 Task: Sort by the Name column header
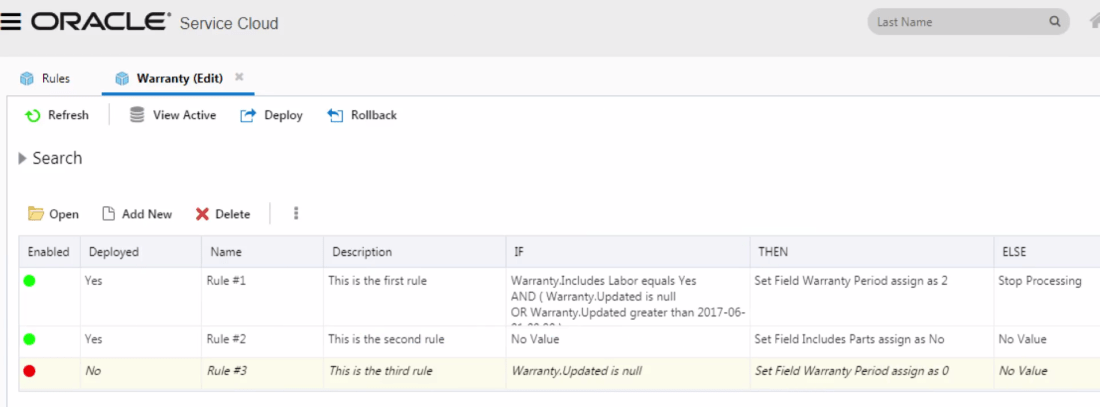[225, 252]
